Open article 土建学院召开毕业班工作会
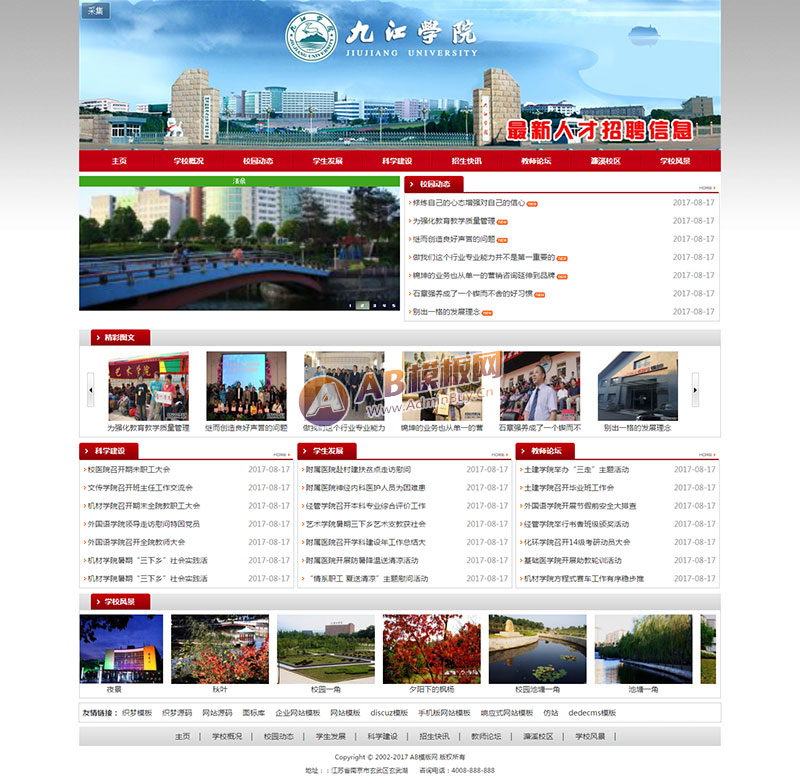The width and height of the screenshot is (800, 777). [x=569, y=488]
